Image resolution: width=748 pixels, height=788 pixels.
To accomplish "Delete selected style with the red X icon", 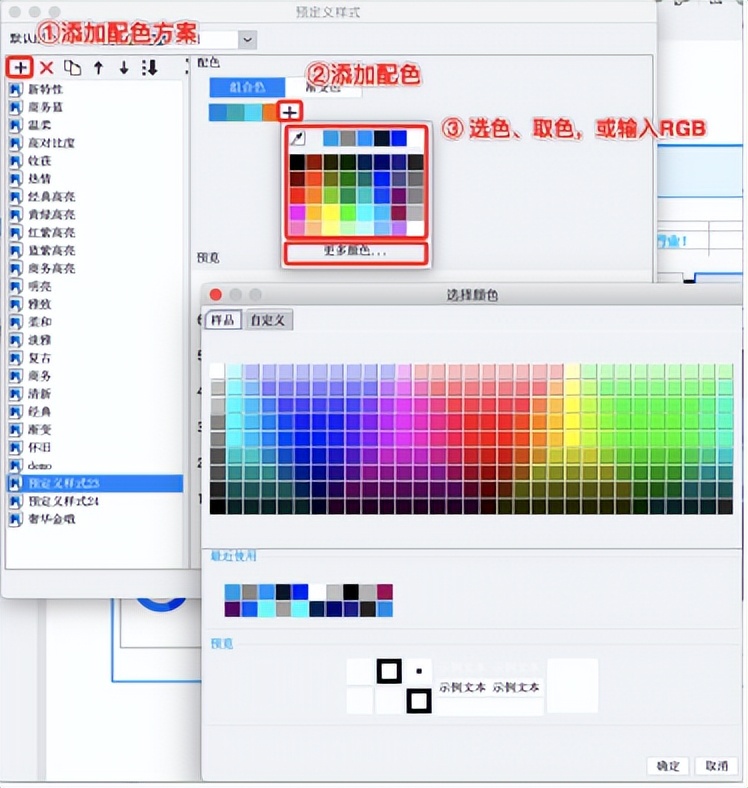I will tap(46, 67).
